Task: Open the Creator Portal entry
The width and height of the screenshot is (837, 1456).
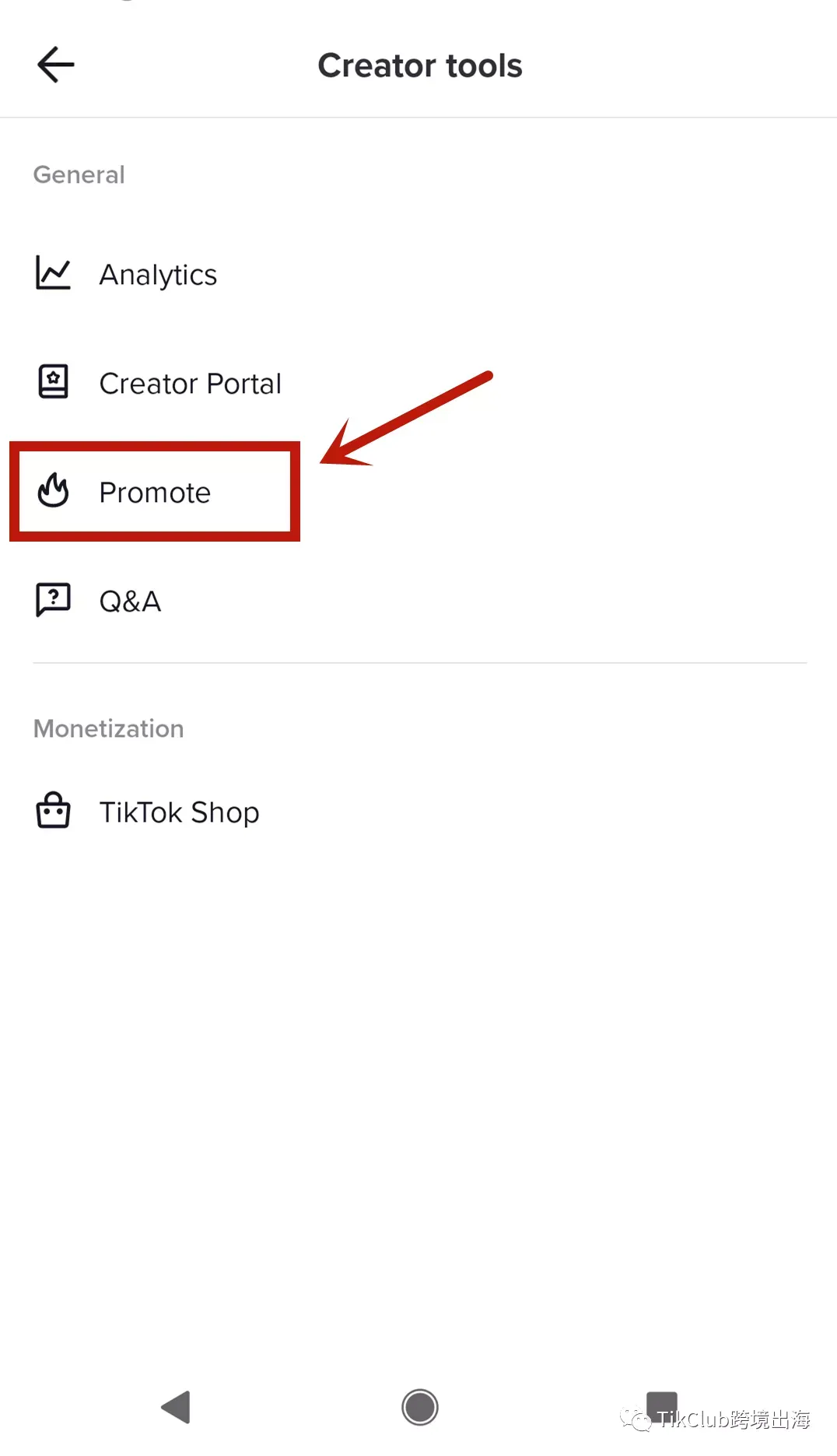Action: (x=418, y=383)
